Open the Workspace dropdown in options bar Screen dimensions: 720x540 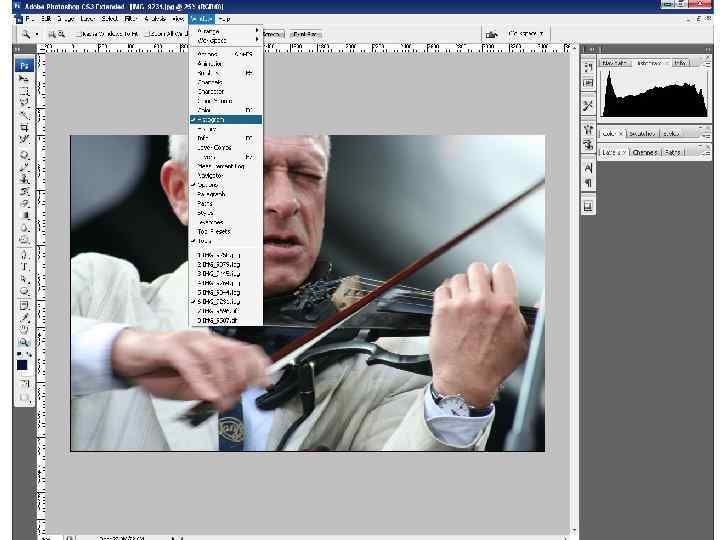tap(526, 34)
